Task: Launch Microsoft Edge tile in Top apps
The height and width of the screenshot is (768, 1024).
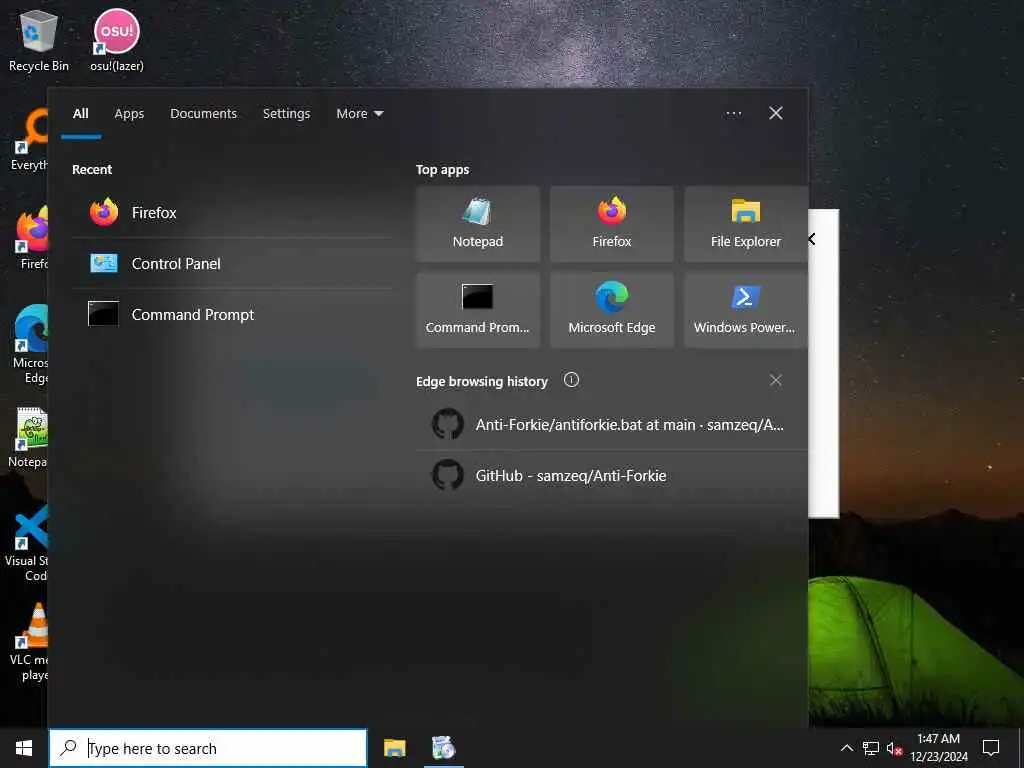Action: coord(612,310)
